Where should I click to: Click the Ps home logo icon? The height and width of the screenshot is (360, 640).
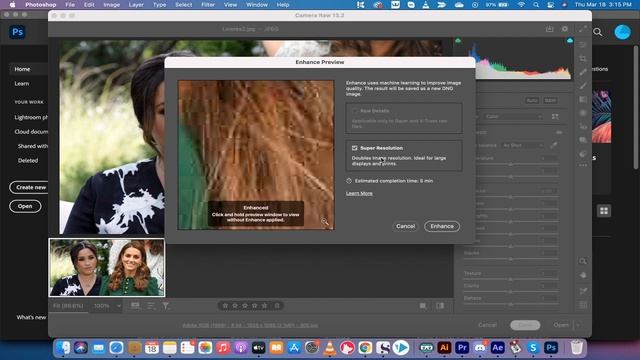click(x=18, y=32)
